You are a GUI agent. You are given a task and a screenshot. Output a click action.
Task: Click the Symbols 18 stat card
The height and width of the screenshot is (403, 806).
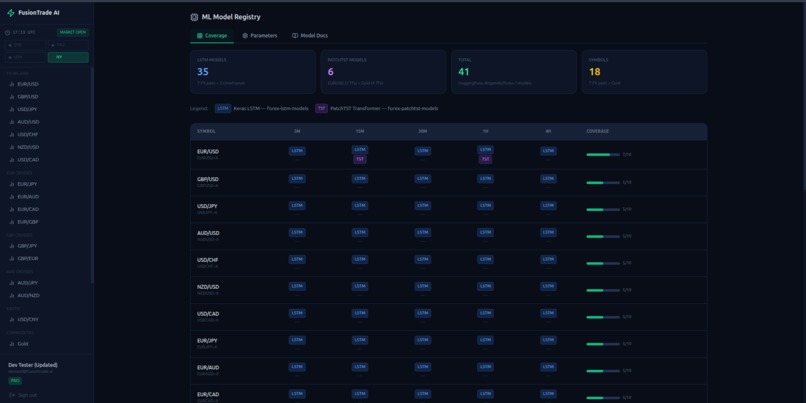pyautogui.click(x=645, y=72)
